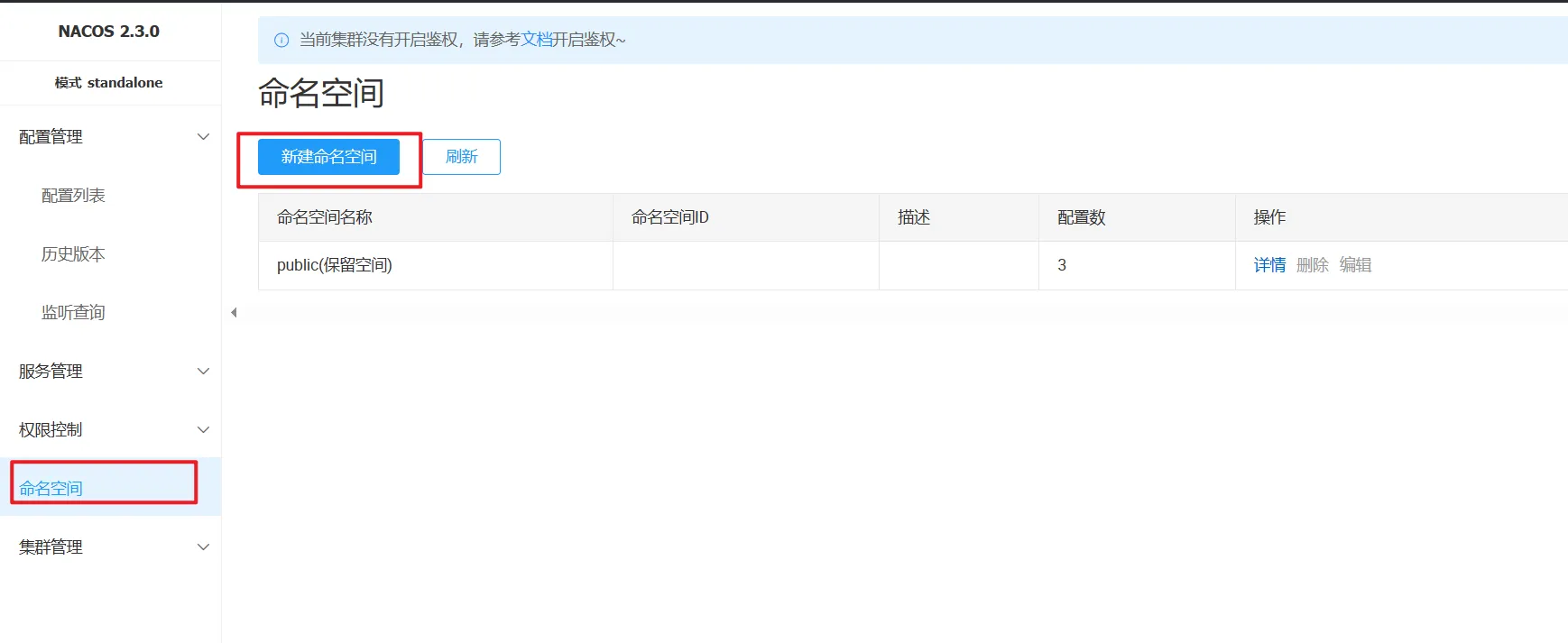Collapse the 配置管理 menu chevron
Viewport: 1568px width, 643px height.
pyautogui.click(x=203, y=137)
